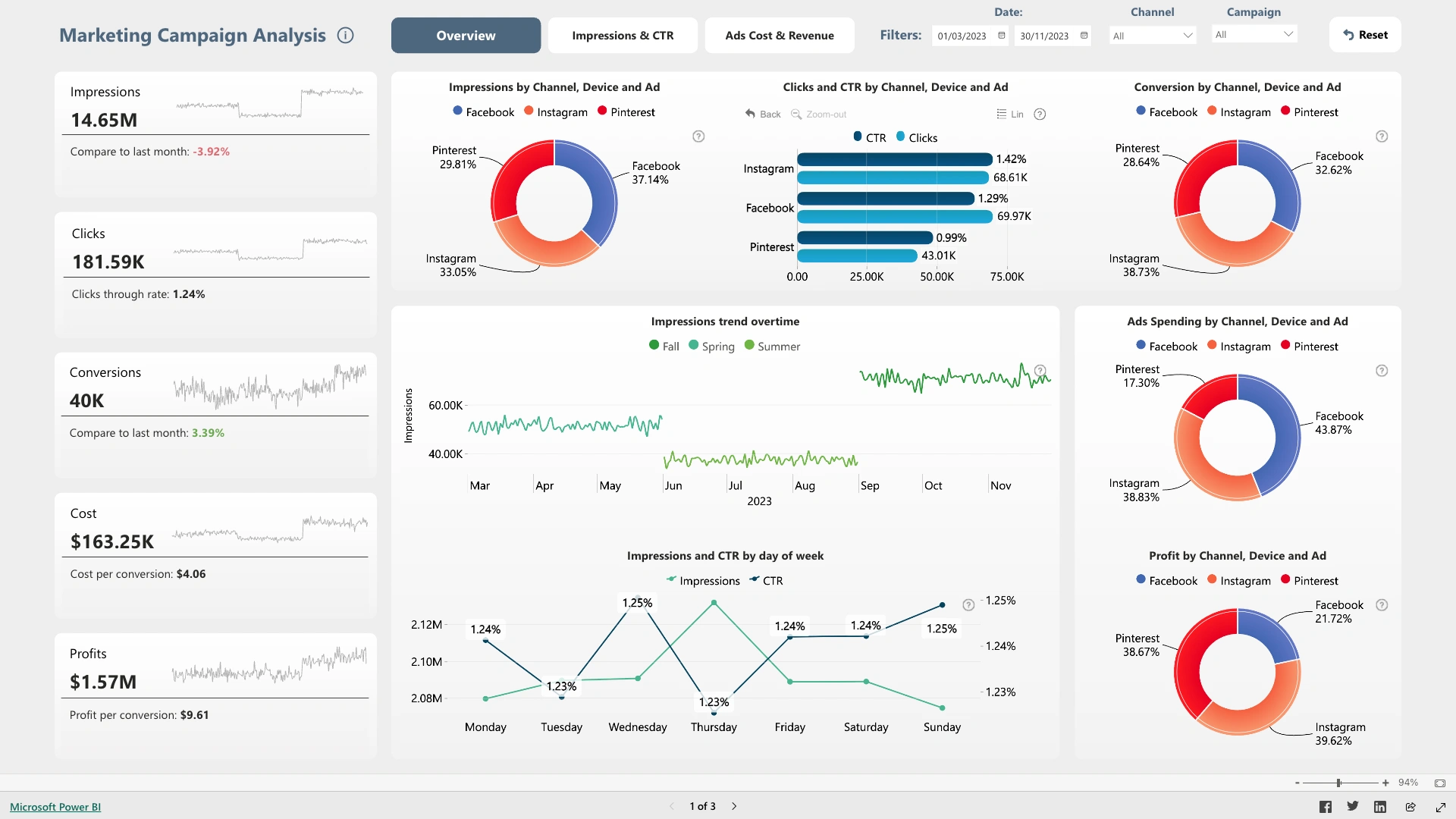The width and height of the screenshot is (1456, 819).
Task: Toggle Instagram legend in Impressions by Channel chart
Action: [556, 112]
